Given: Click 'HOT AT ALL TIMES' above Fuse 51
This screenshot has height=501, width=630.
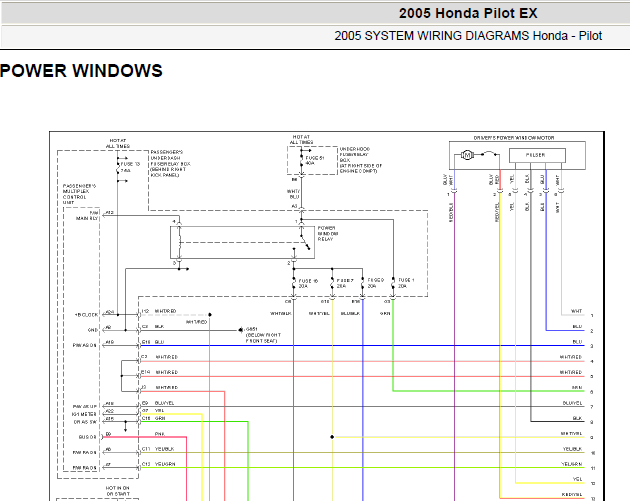Looking at the screenshot, I should [301, 140].
